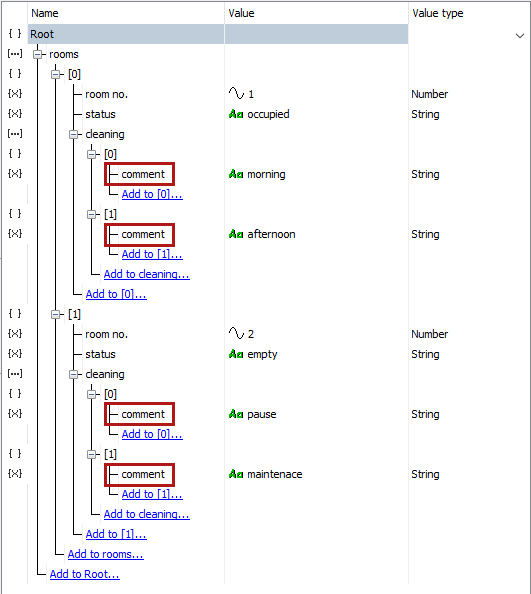Select the Root row
Viewport: 531px width, 594px height.
pos(218,34)
